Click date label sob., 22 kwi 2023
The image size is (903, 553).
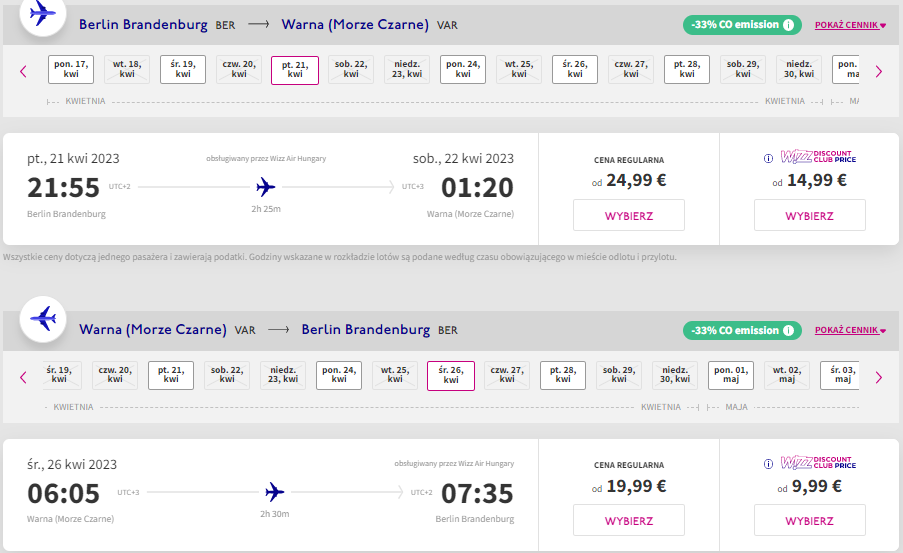click(x=463, y=159)
